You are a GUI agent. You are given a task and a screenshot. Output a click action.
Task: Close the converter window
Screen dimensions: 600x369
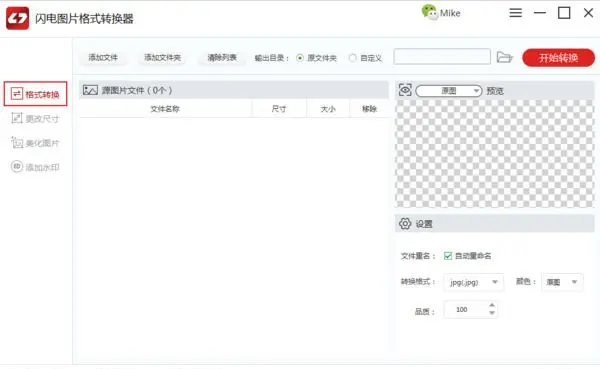(x=589, y=13)
